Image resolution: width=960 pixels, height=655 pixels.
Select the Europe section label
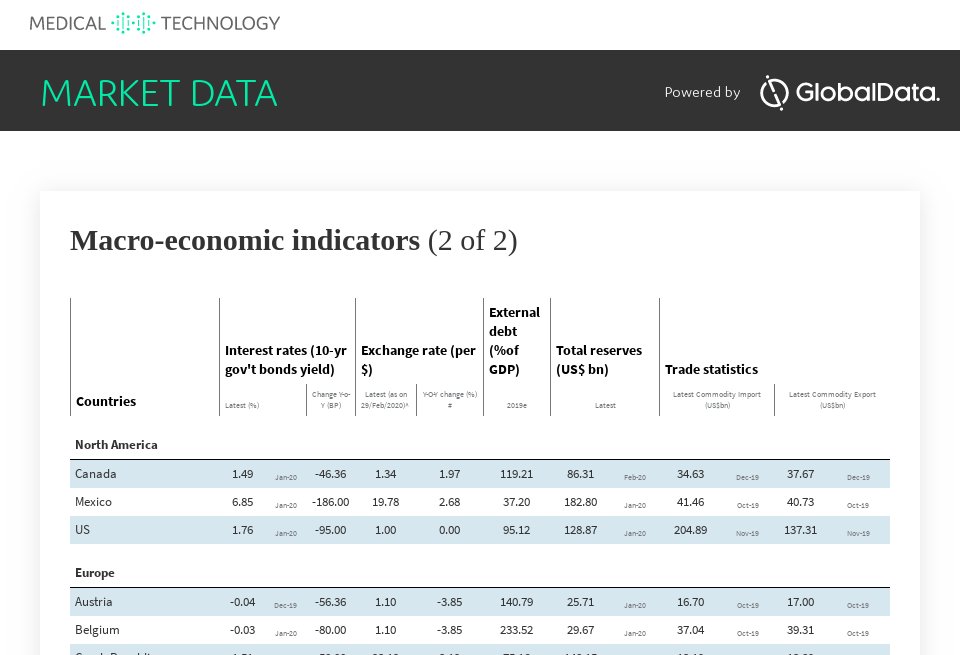[x=95, y=573]
